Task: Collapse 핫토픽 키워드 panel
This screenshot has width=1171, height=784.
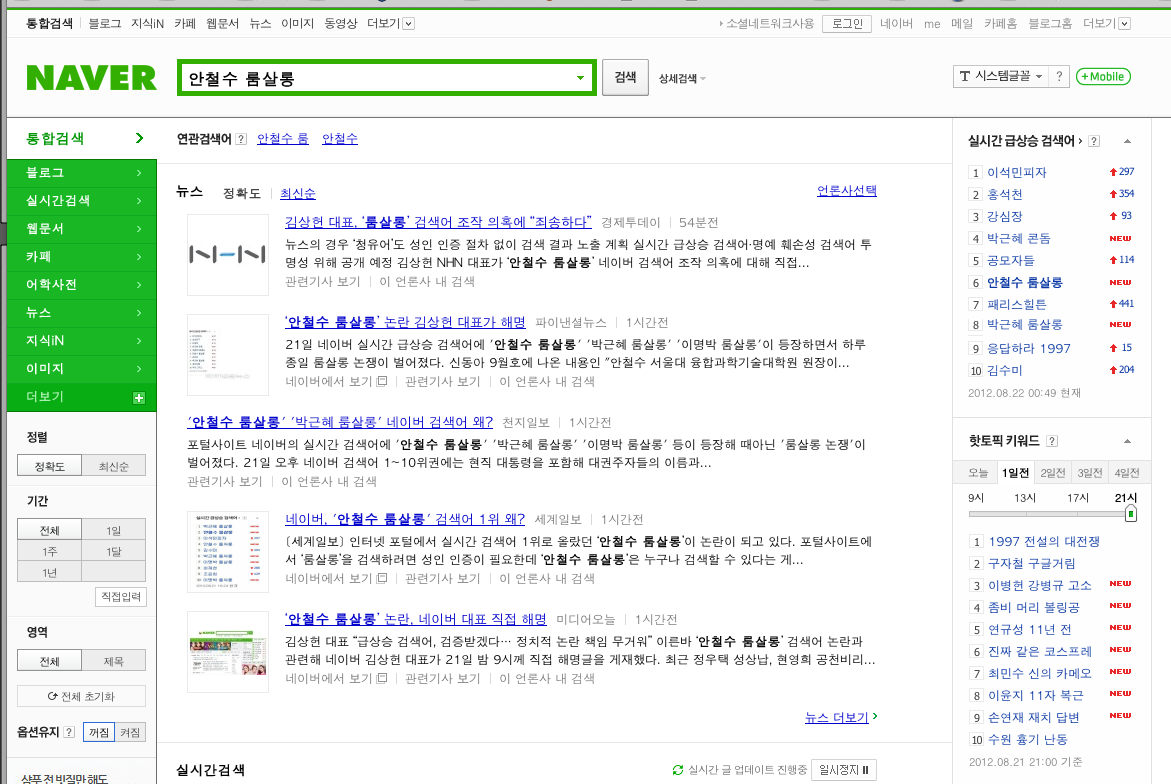Action: pos(1128,441)
